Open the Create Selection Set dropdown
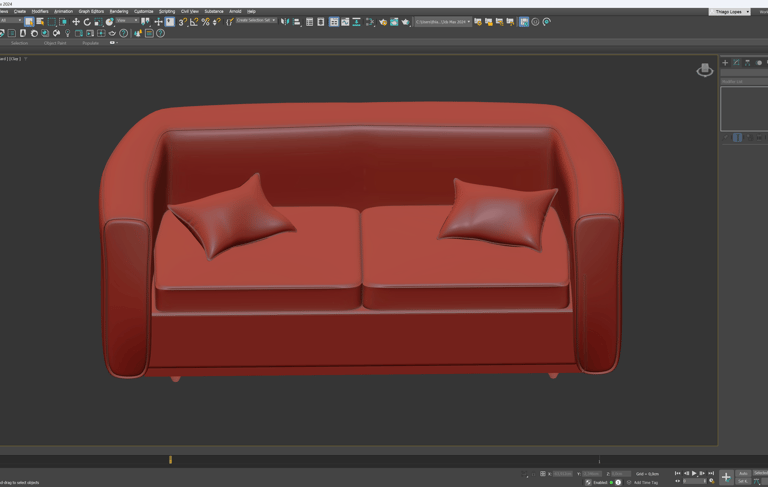 pyautogui.click(x=256, y=21)
